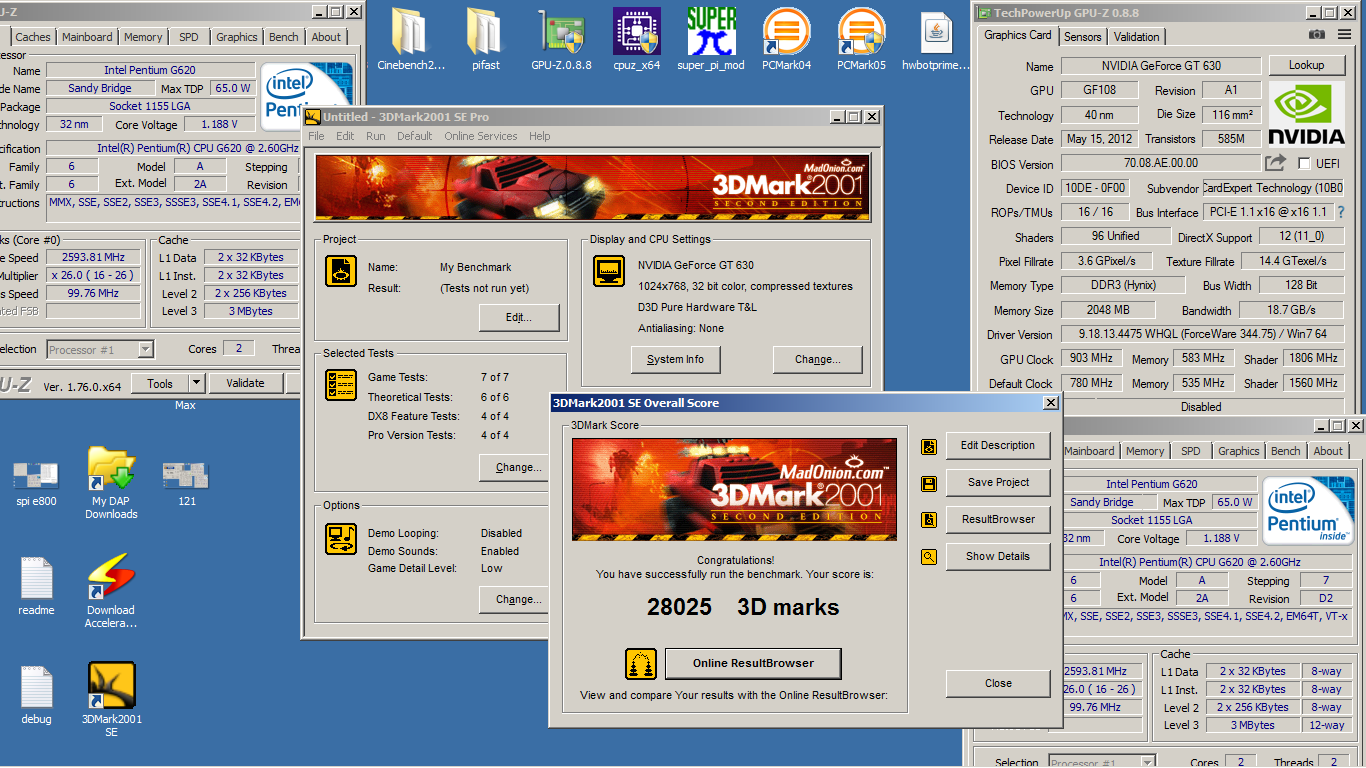This screenshot has height=768, width=1366.
Task: Open the Disabled dropdown in GPU-Z
Action: 1201,407
